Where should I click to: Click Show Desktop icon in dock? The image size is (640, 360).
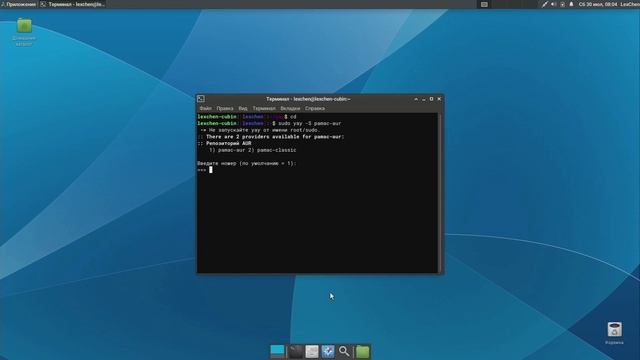coord(277,351)
